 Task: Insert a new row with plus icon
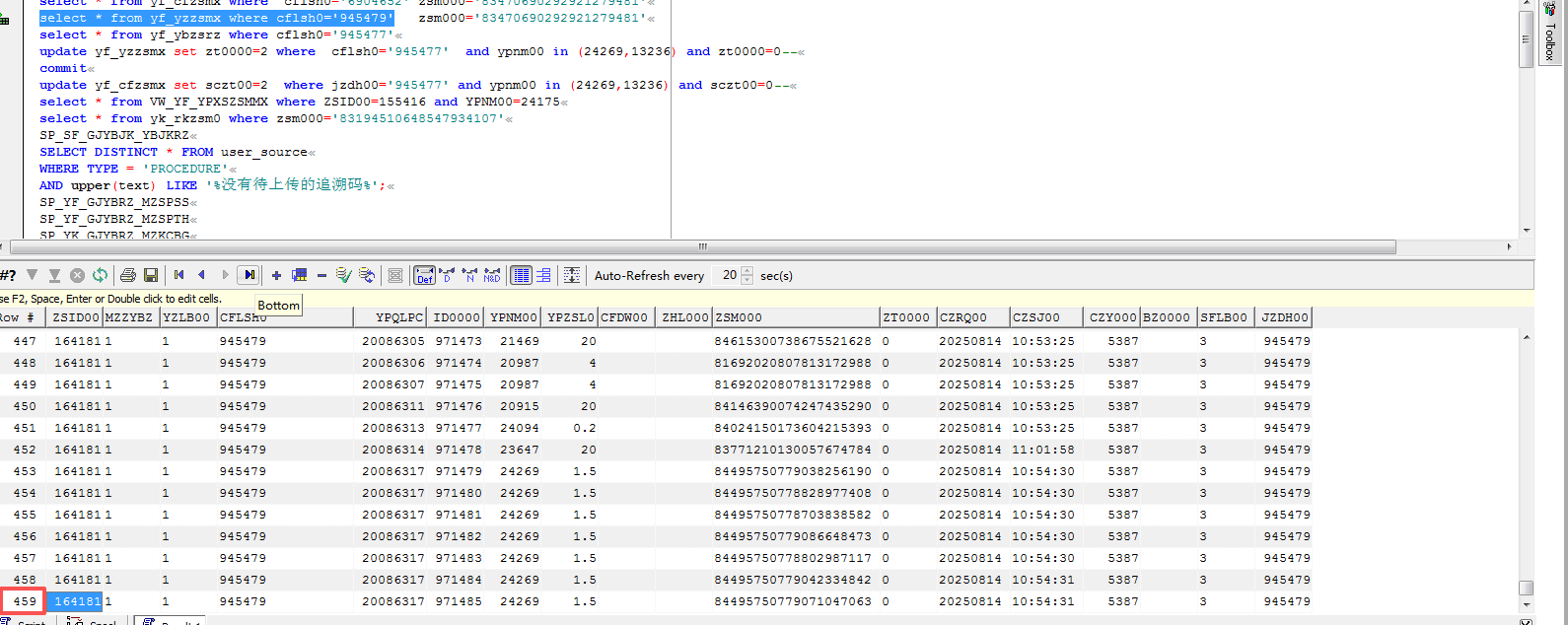(x=276, y=275)
